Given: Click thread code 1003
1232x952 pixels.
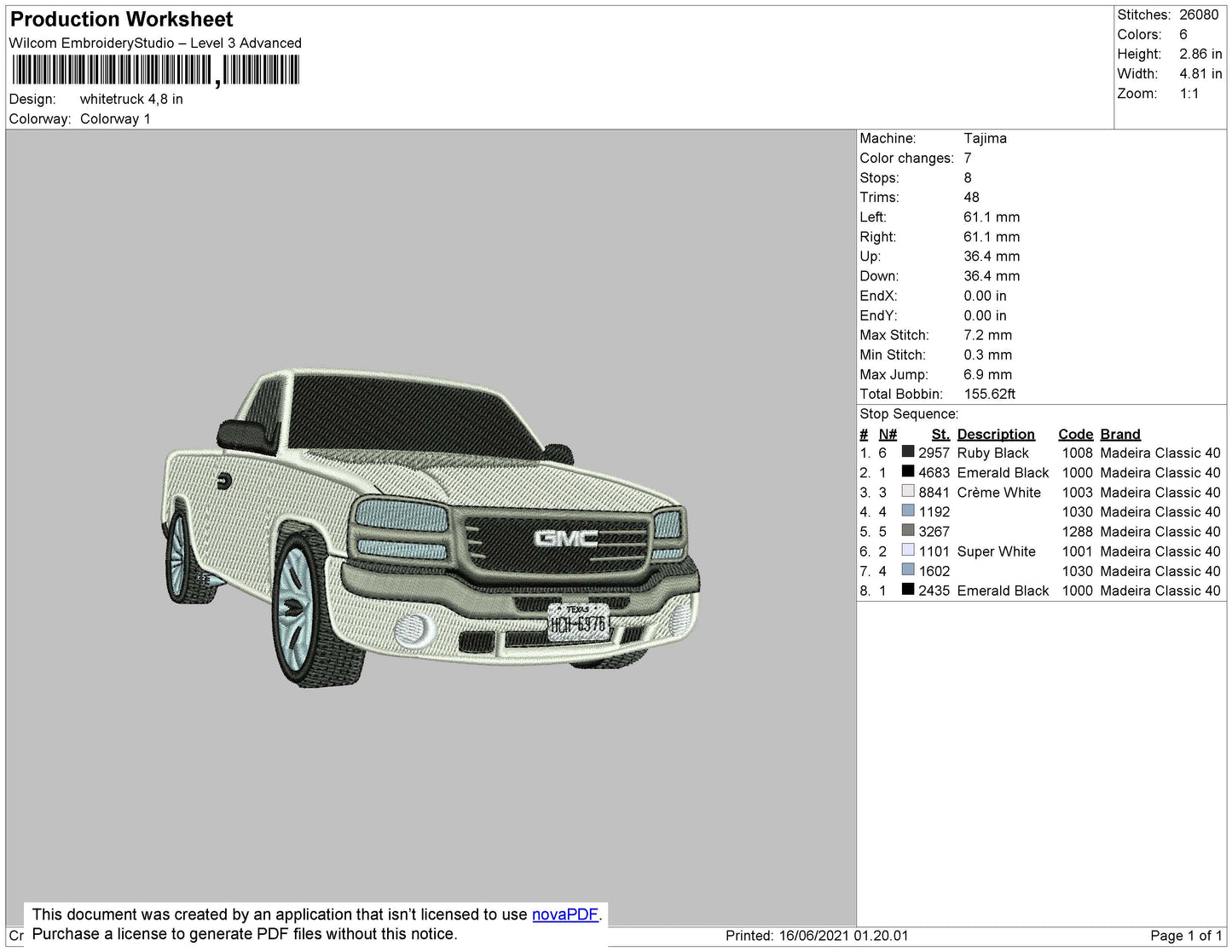Looking at the screenshot, I should [1077, 492].
